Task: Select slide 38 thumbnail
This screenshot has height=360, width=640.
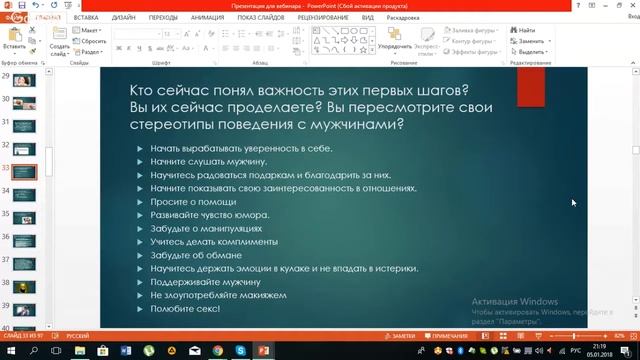Action: click(x=24, y=287)
